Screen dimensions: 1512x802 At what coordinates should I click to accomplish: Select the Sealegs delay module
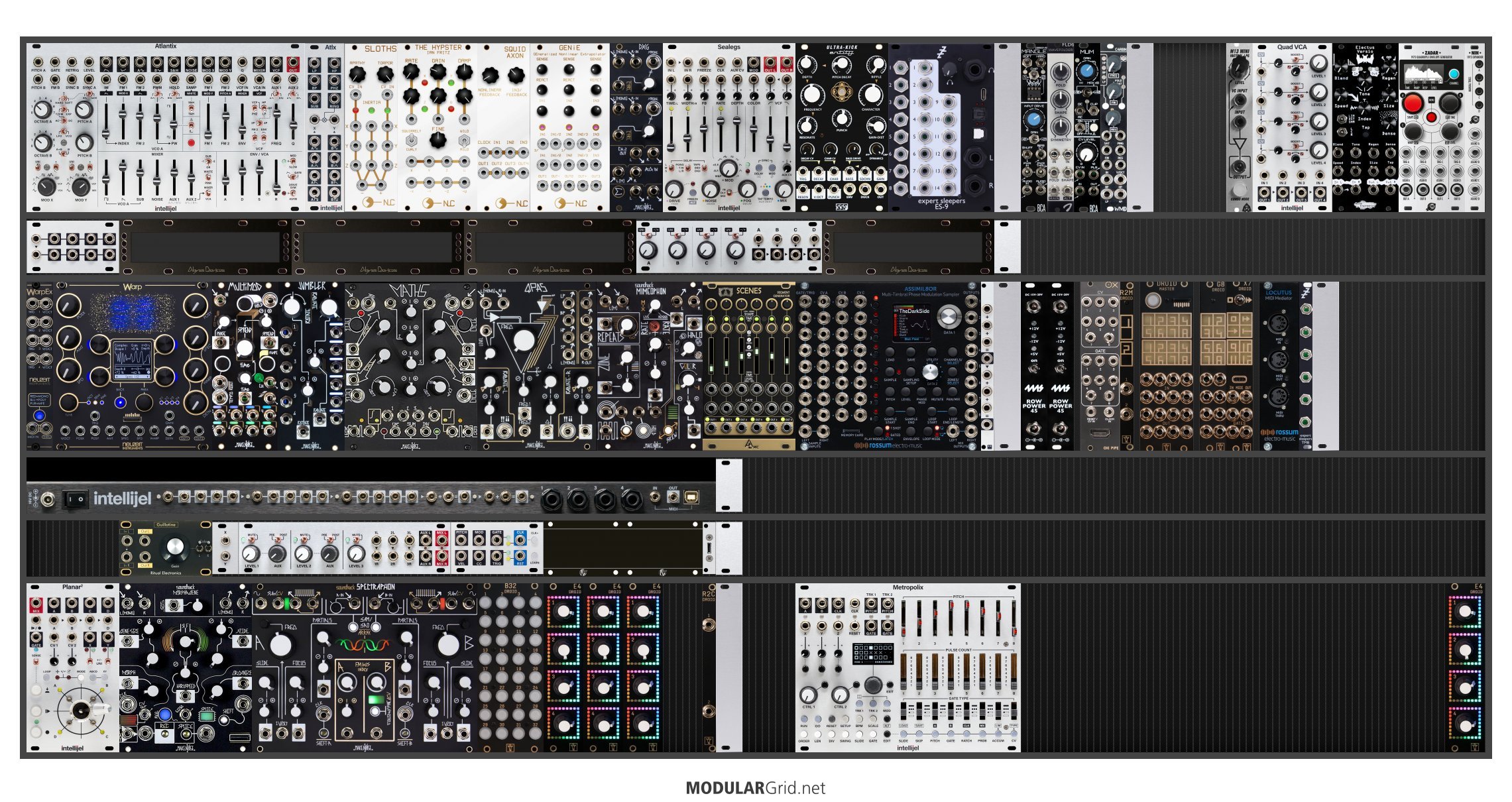coord(729,127)
